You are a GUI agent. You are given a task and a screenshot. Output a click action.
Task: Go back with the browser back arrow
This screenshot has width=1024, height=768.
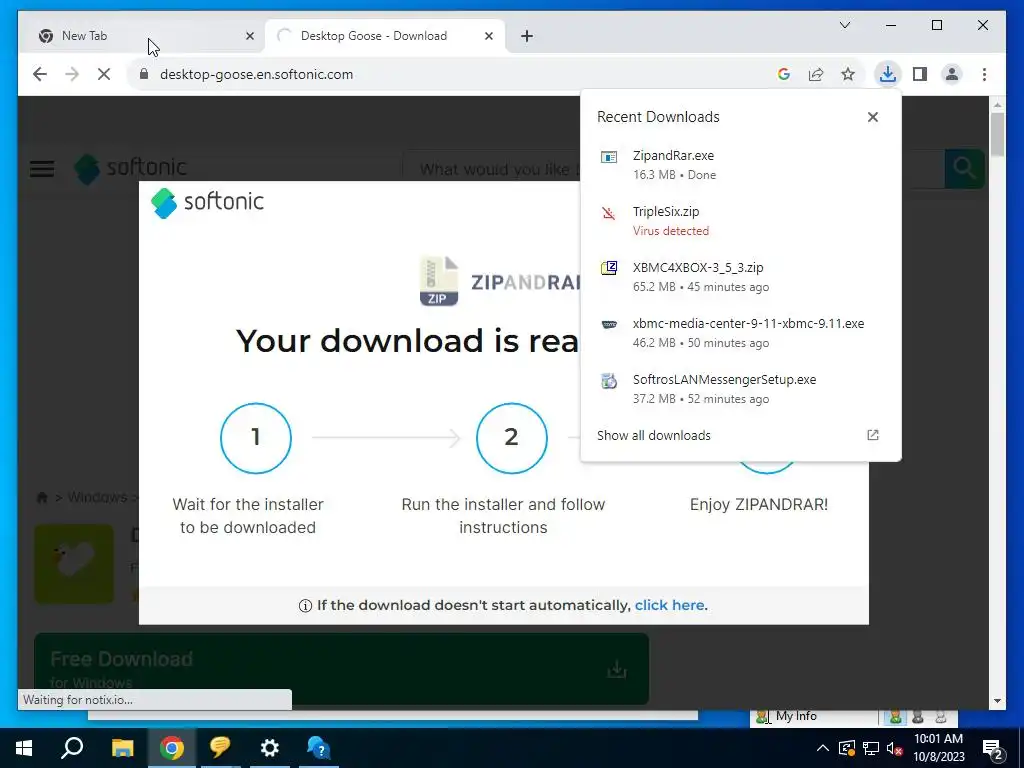point(40,74)
